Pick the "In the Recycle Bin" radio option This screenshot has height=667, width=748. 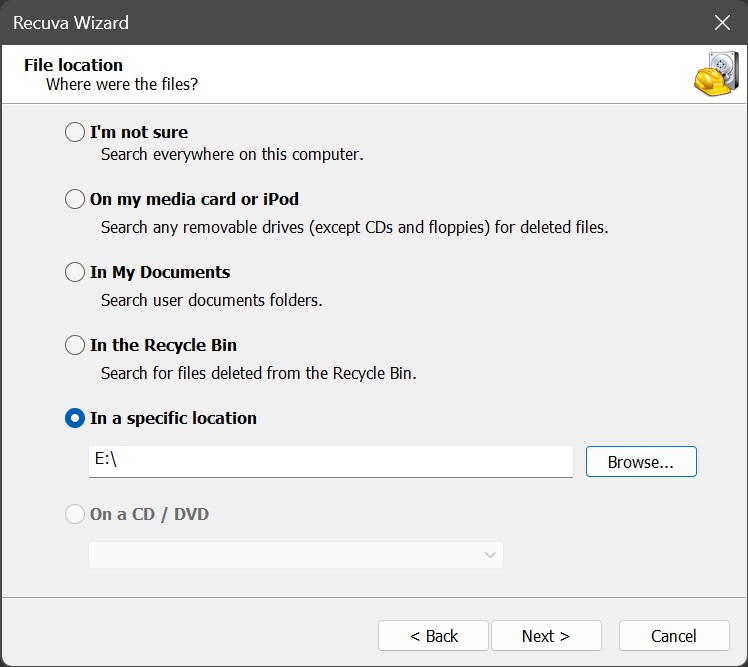tap(75, 345)
